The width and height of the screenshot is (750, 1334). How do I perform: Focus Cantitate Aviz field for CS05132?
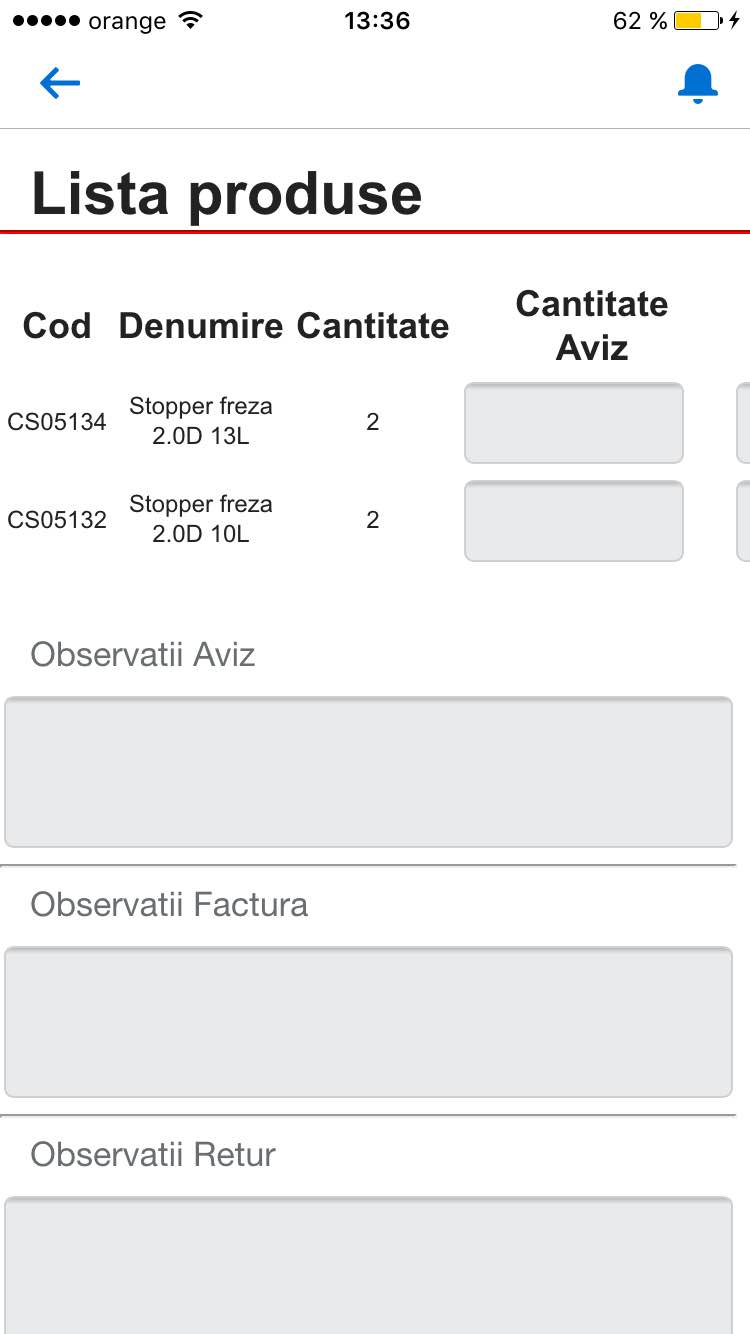574,521
